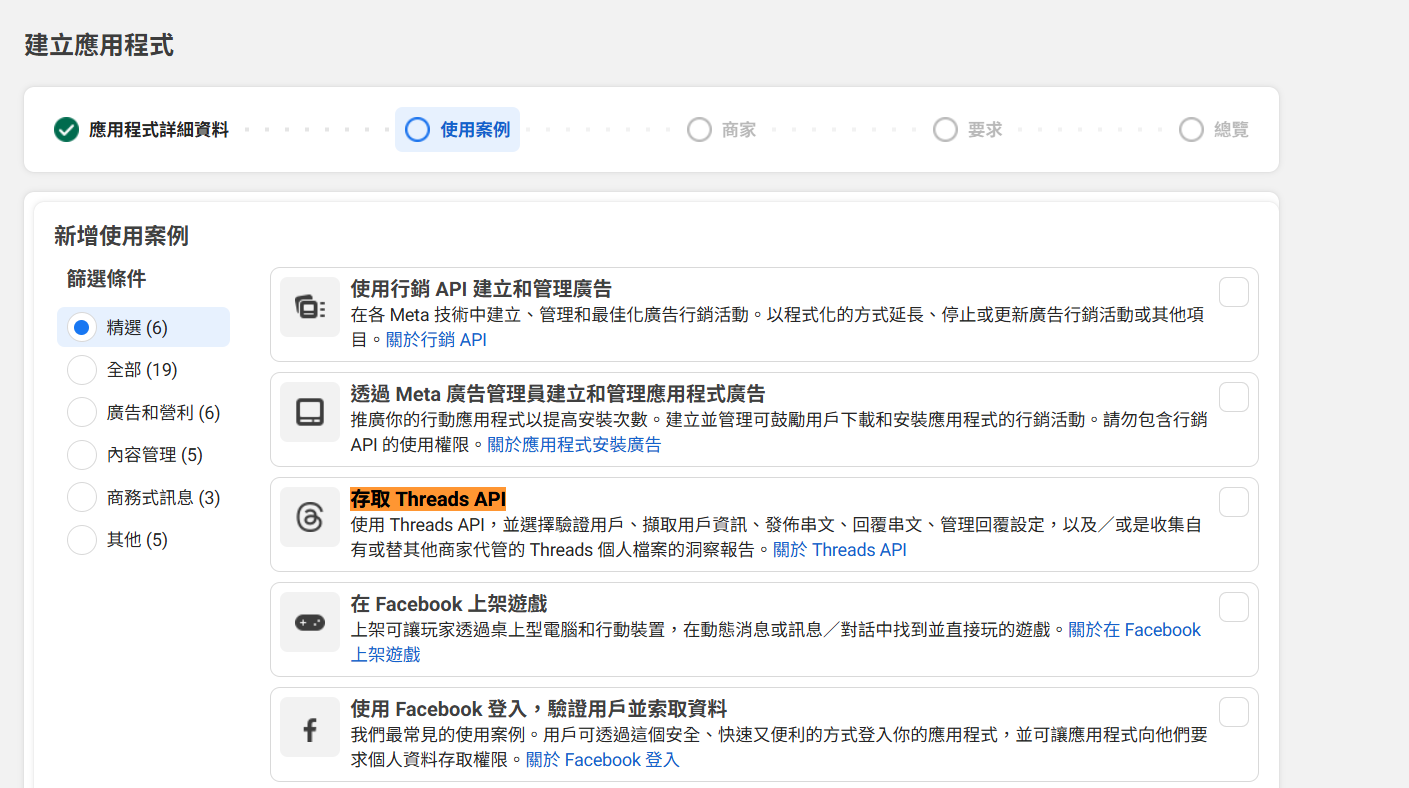Open the 關於行銷 API link
Viewport: 1409px width, 788px height.
click(436, 340)
